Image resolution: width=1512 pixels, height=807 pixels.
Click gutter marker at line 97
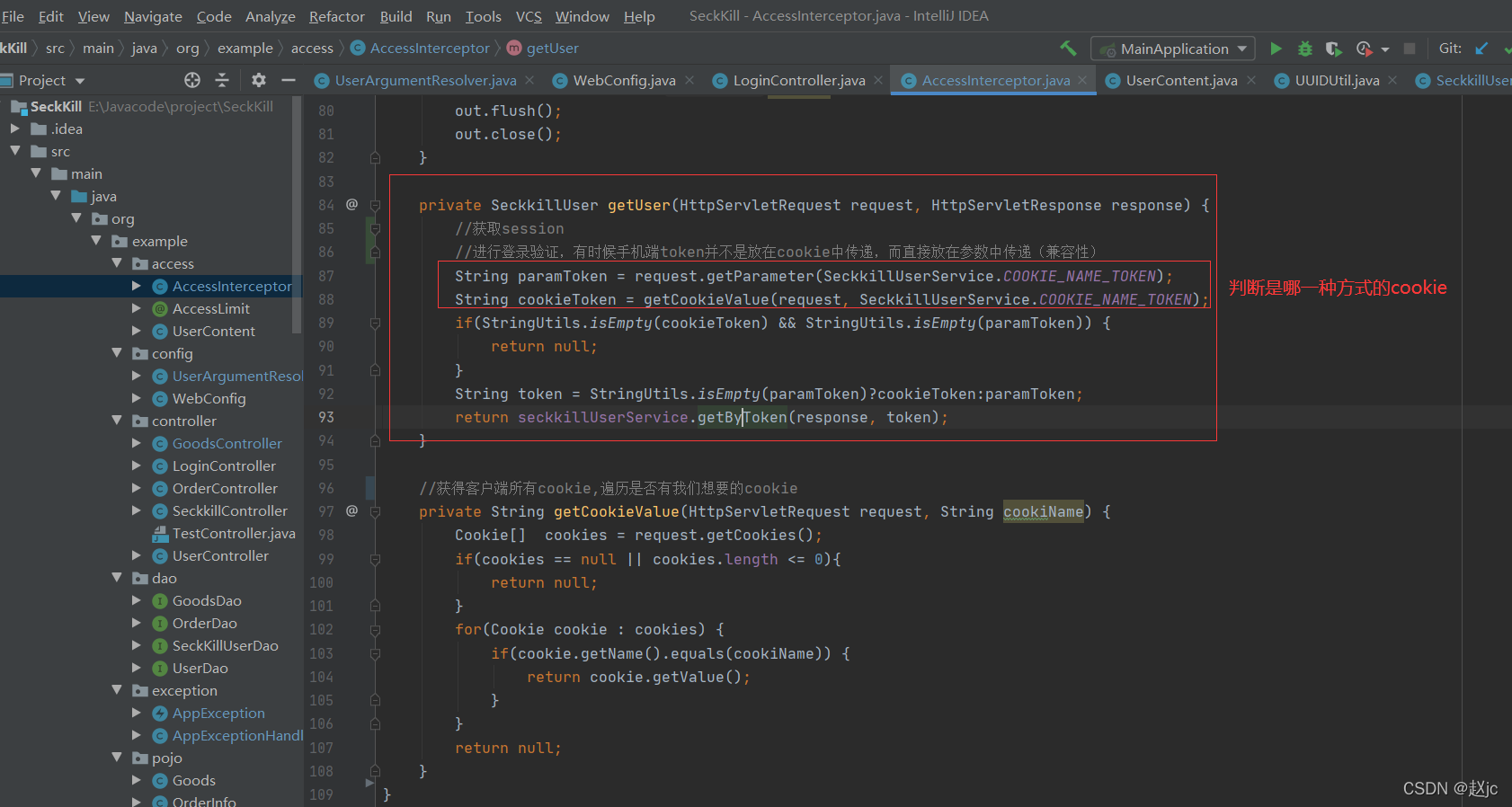tap(351, 510)
